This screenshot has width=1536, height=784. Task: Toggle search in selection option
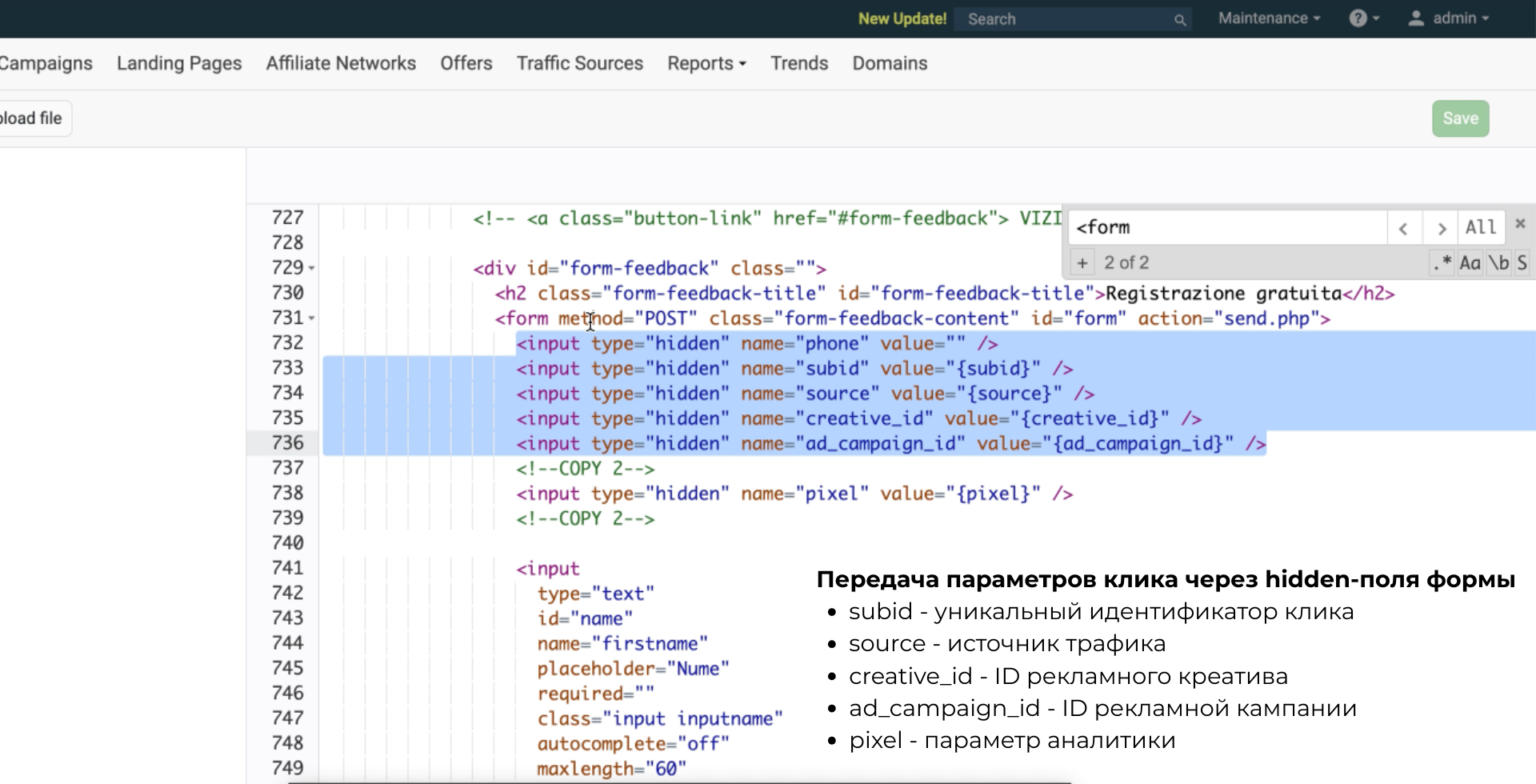click(x=1522, y=263)
